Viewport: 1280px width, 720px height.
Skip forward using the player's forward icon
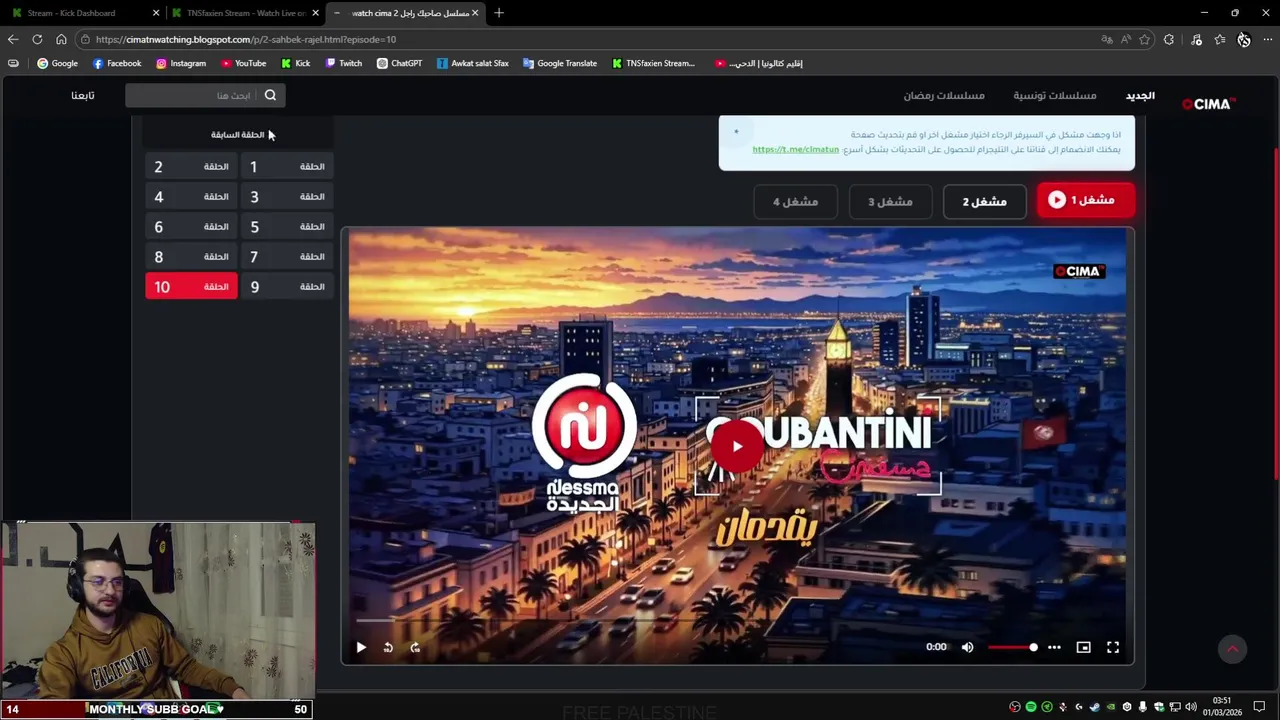415,647
